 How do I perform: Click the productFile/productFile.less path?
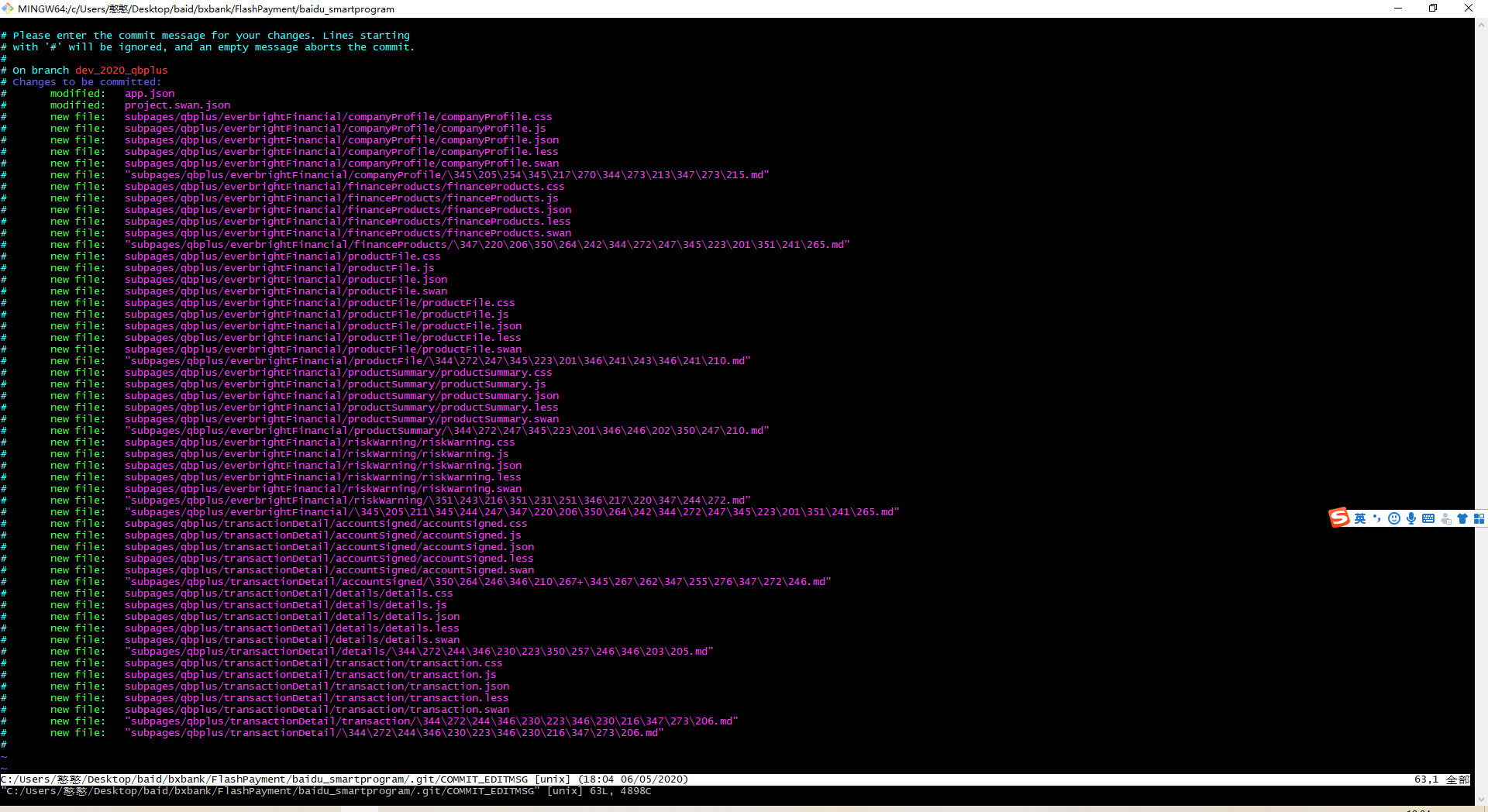(x=323, y=338)
